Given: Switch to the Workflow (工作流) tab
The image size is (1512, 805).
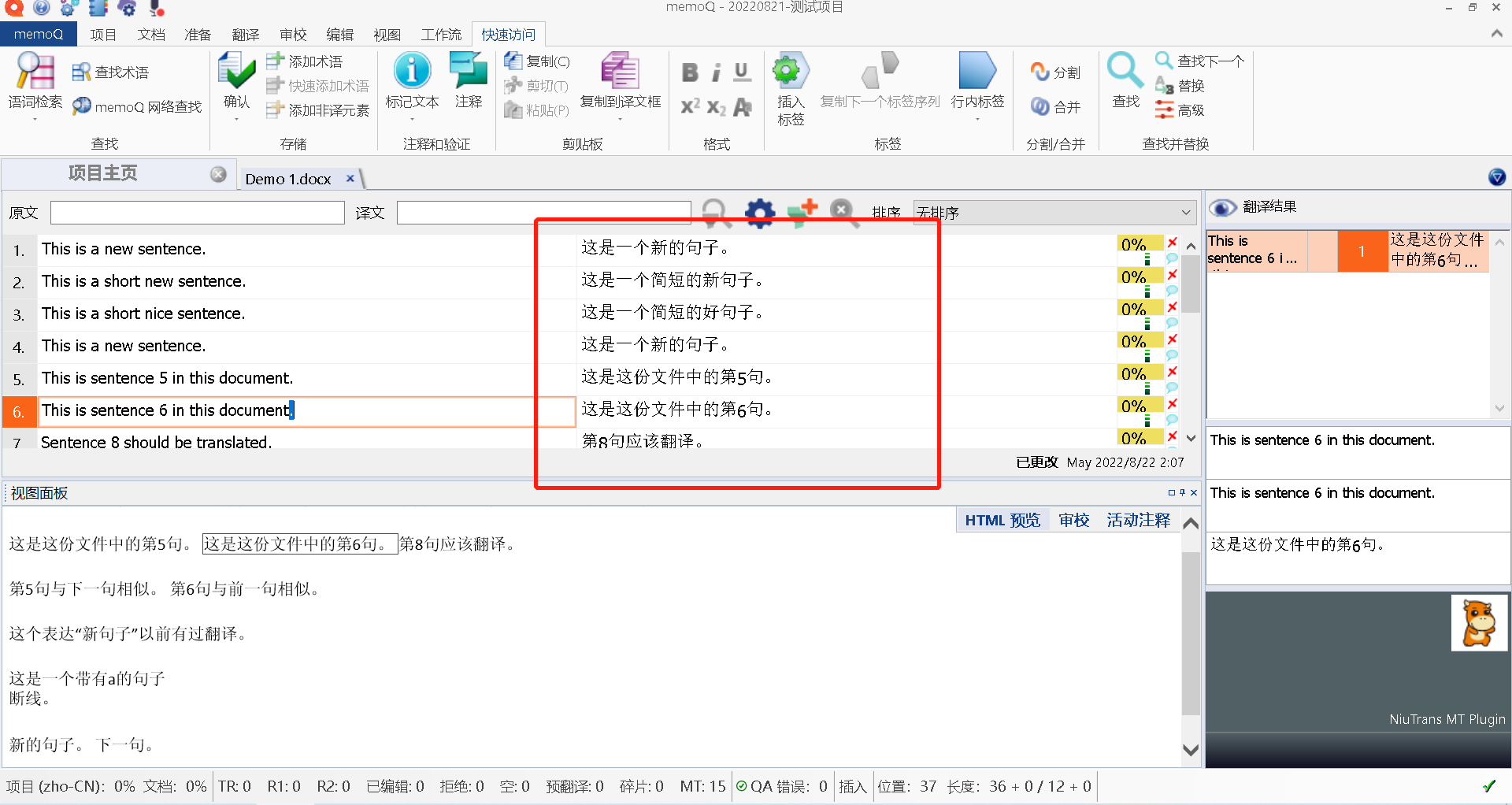Looking at the screenshot, I should pyautogui.click(x=441, y=35).
